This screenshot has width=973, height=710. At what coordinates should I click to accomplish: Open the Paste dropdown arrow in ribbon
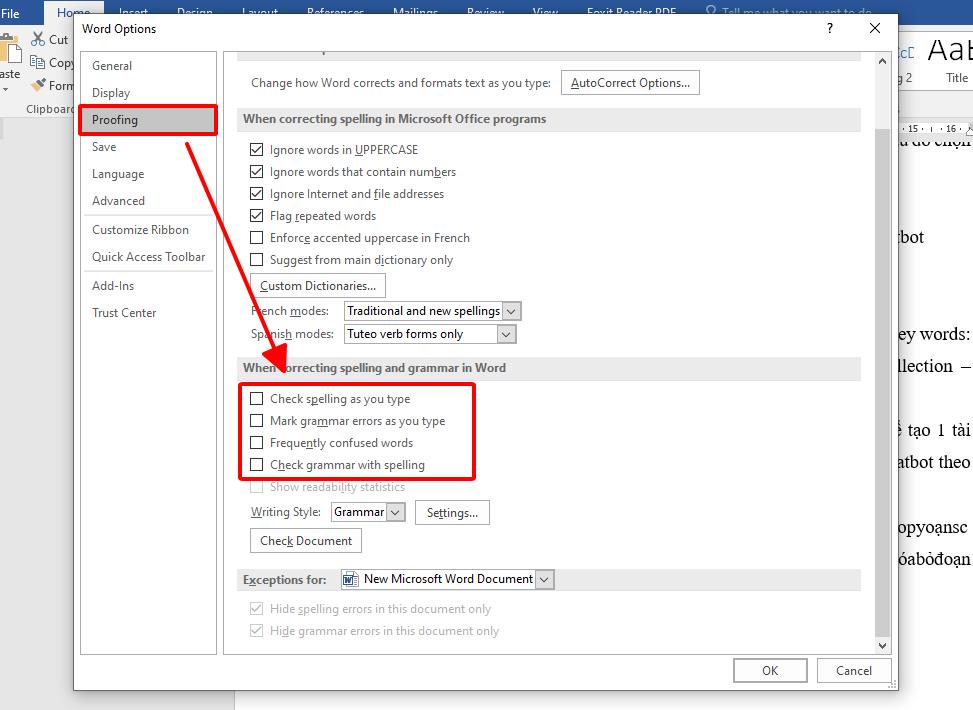click(6, 89)
